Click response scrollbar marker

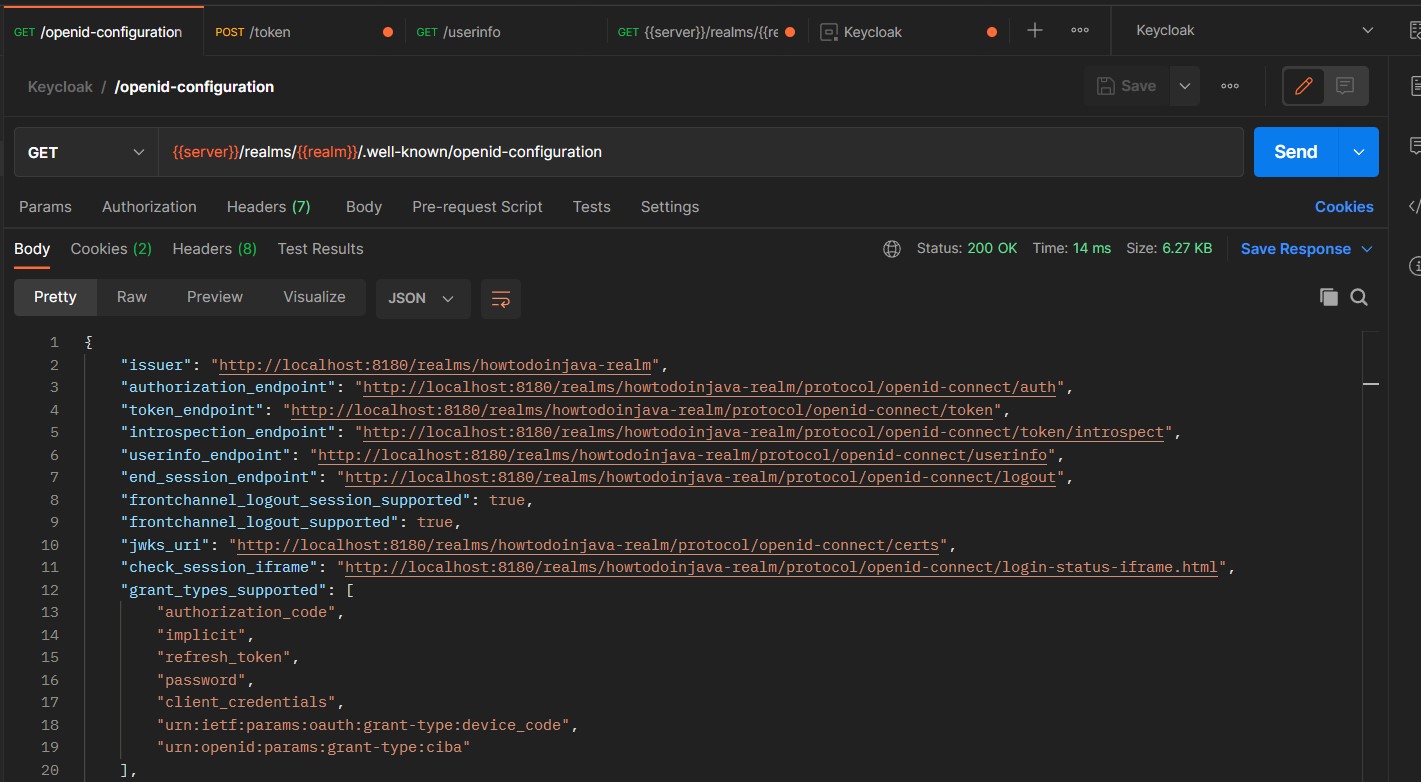pos(1371,383)
